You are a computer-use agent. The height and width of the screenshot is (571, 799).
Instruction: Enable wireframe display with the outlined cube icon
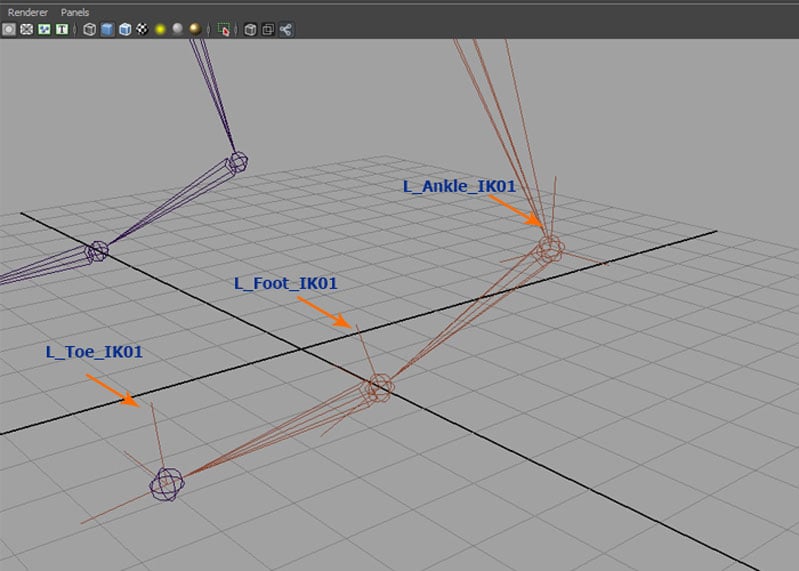coord(89,30)
